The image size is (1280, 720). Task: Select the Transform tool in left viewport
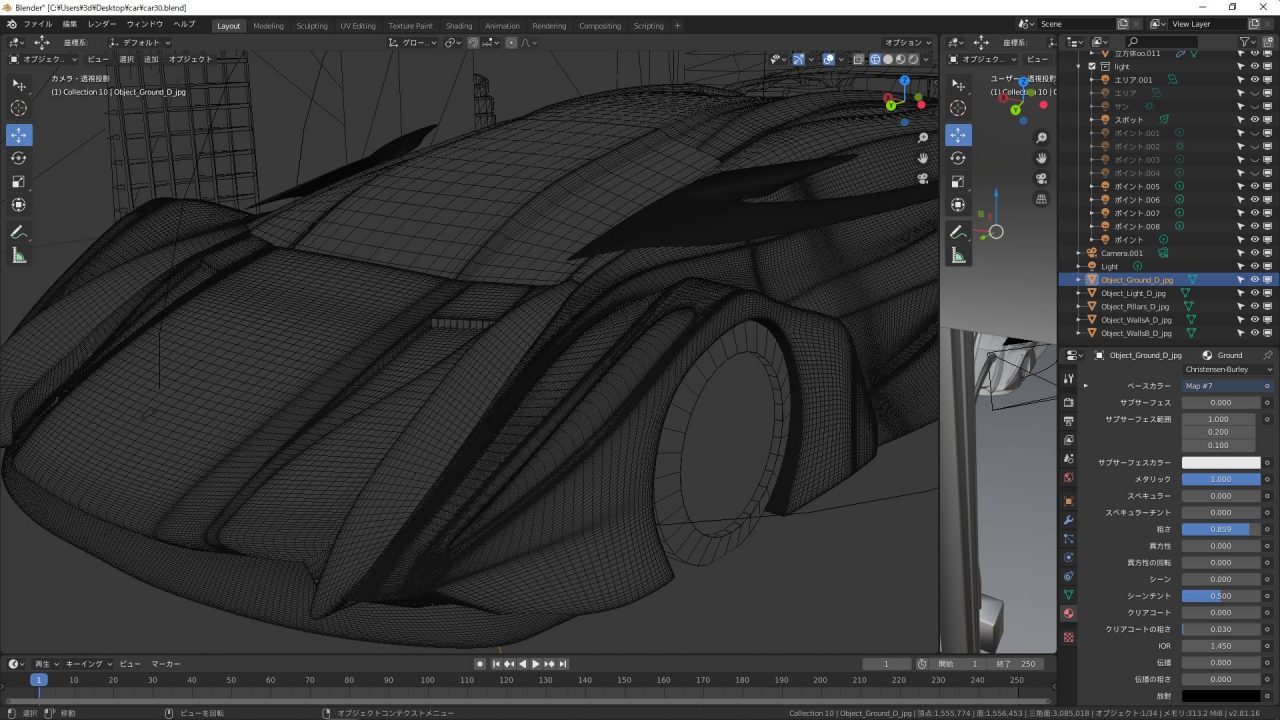click(x=19, y=205)
